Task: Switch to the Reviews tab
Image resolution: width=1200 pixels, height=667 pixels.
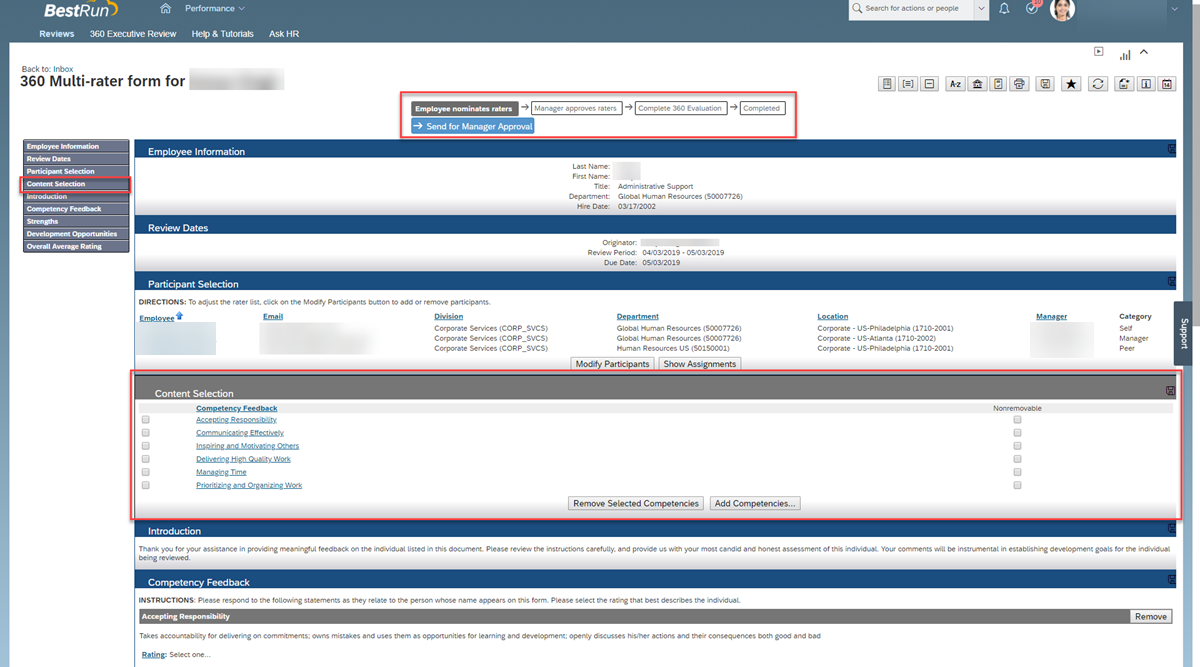Action: tap(57, 34)
